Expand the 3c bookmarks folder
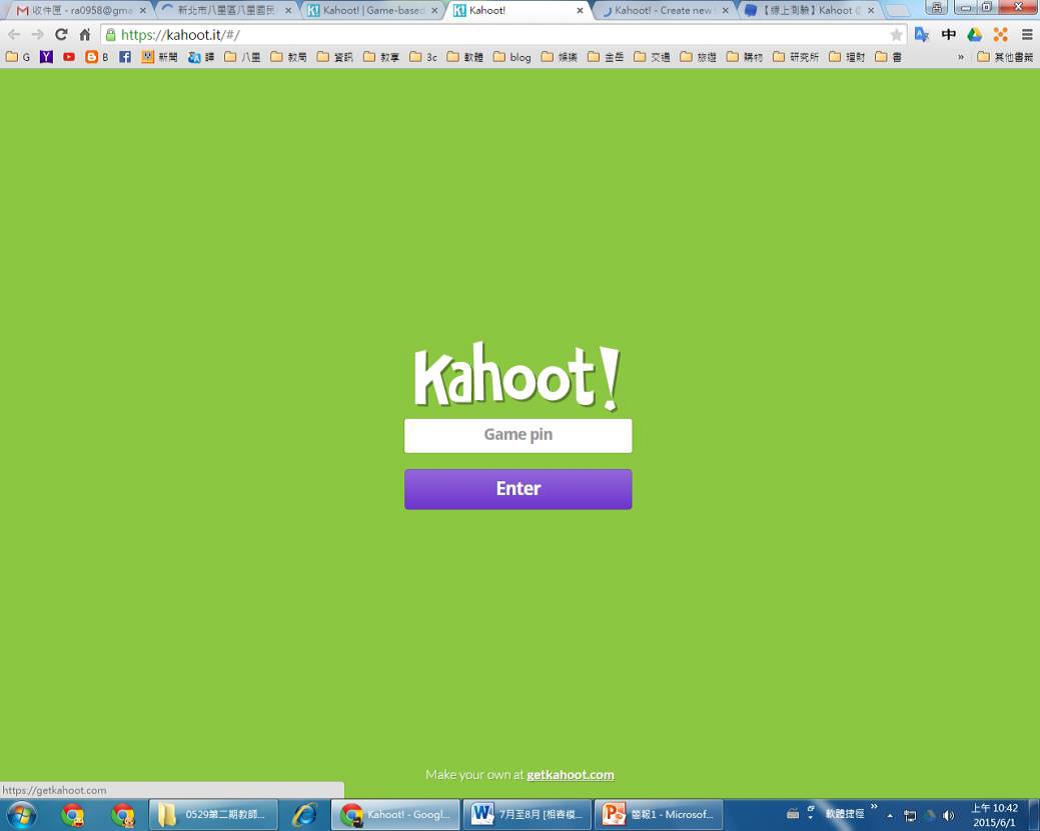Viewport: 1040px width, 831px height. [423, 57]
